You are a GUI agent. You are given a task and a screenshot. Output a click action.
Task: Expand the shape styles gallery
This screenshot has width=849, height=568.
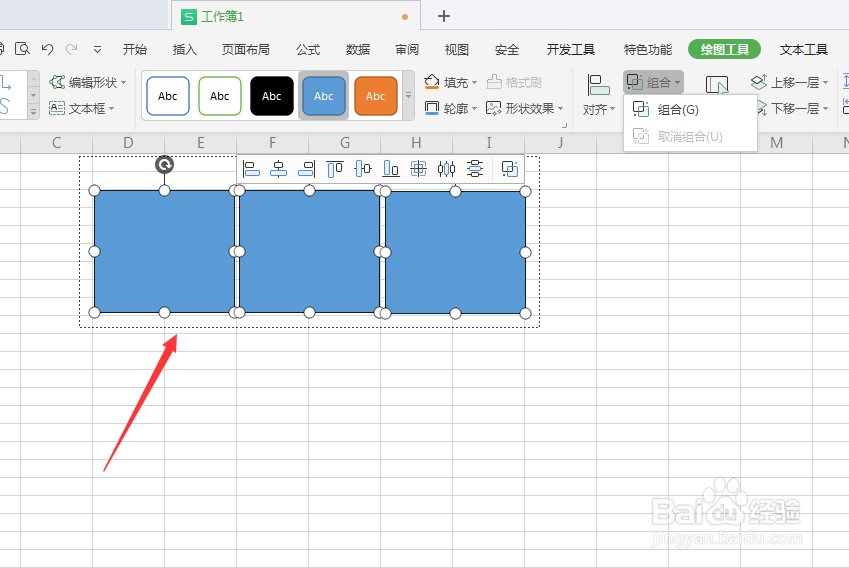point(408,95)
